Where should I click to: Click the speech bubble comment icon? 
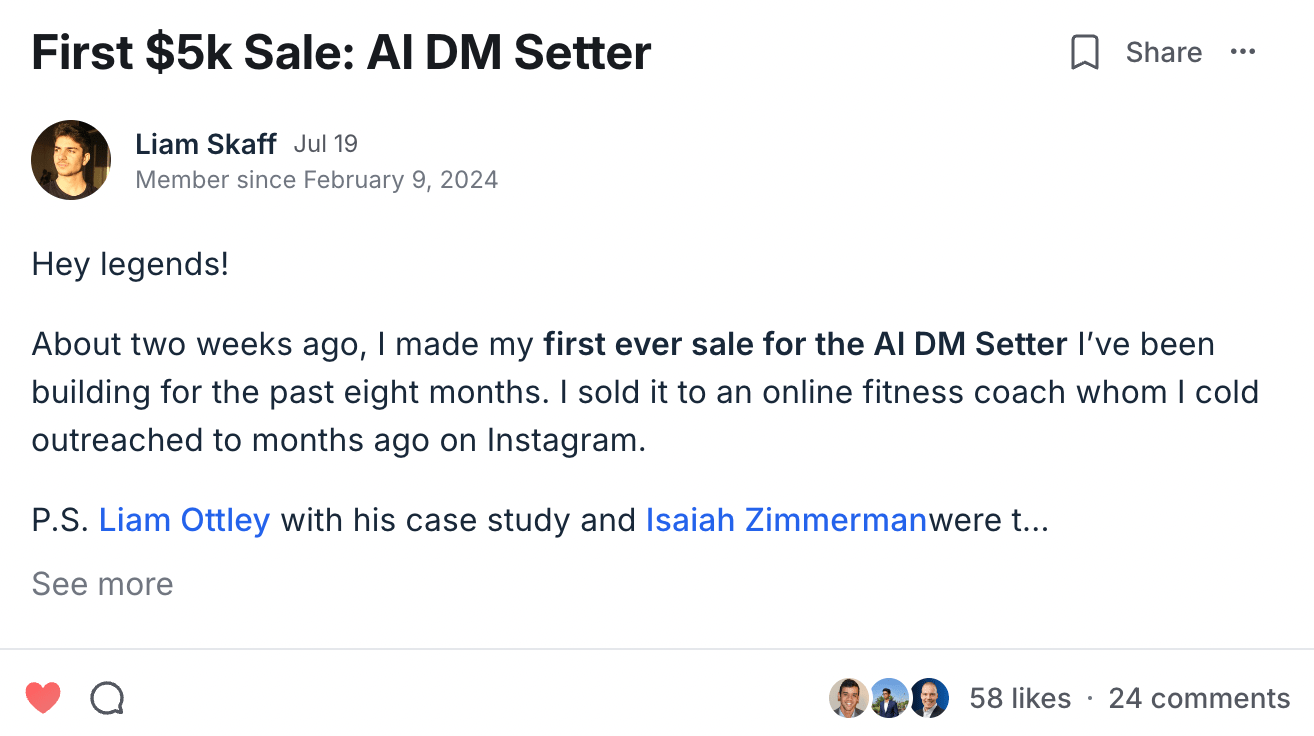click(107, 698)
